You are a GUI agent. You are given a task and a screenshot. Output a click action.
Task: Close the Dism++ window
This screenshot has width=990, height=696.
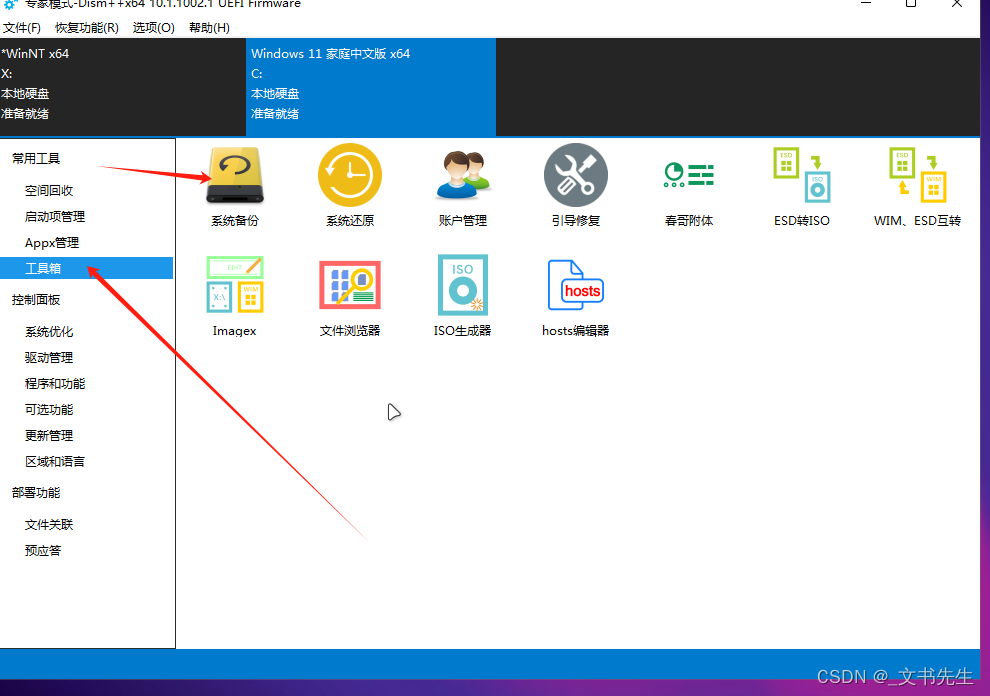point(957,3)
